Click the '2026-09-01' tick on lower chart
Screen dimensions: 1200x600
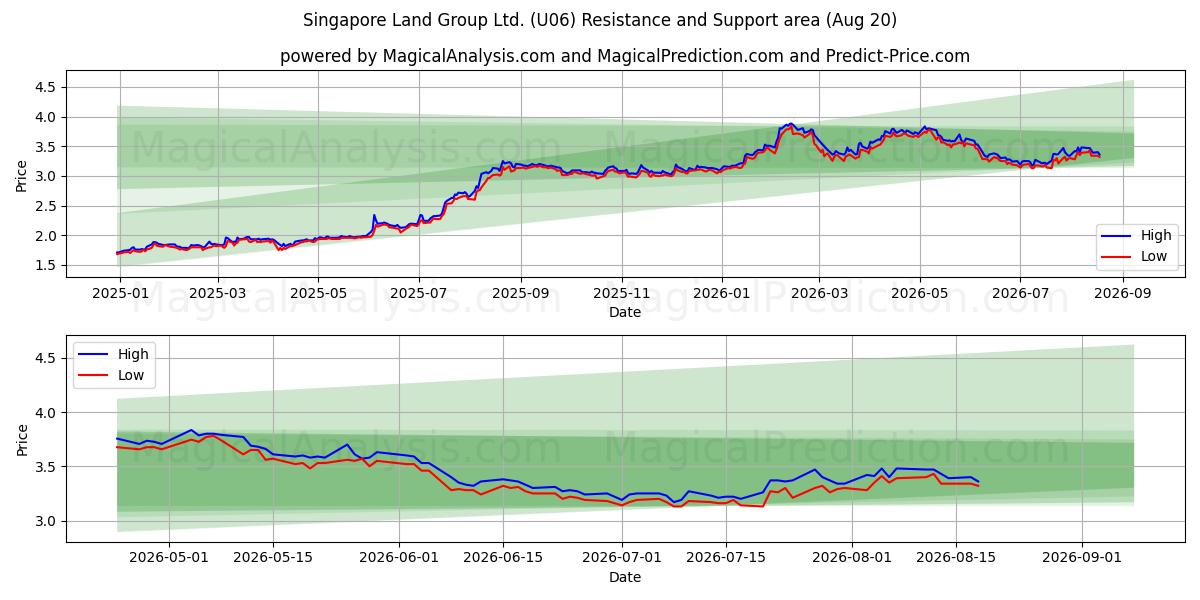tap(1084, 558)
